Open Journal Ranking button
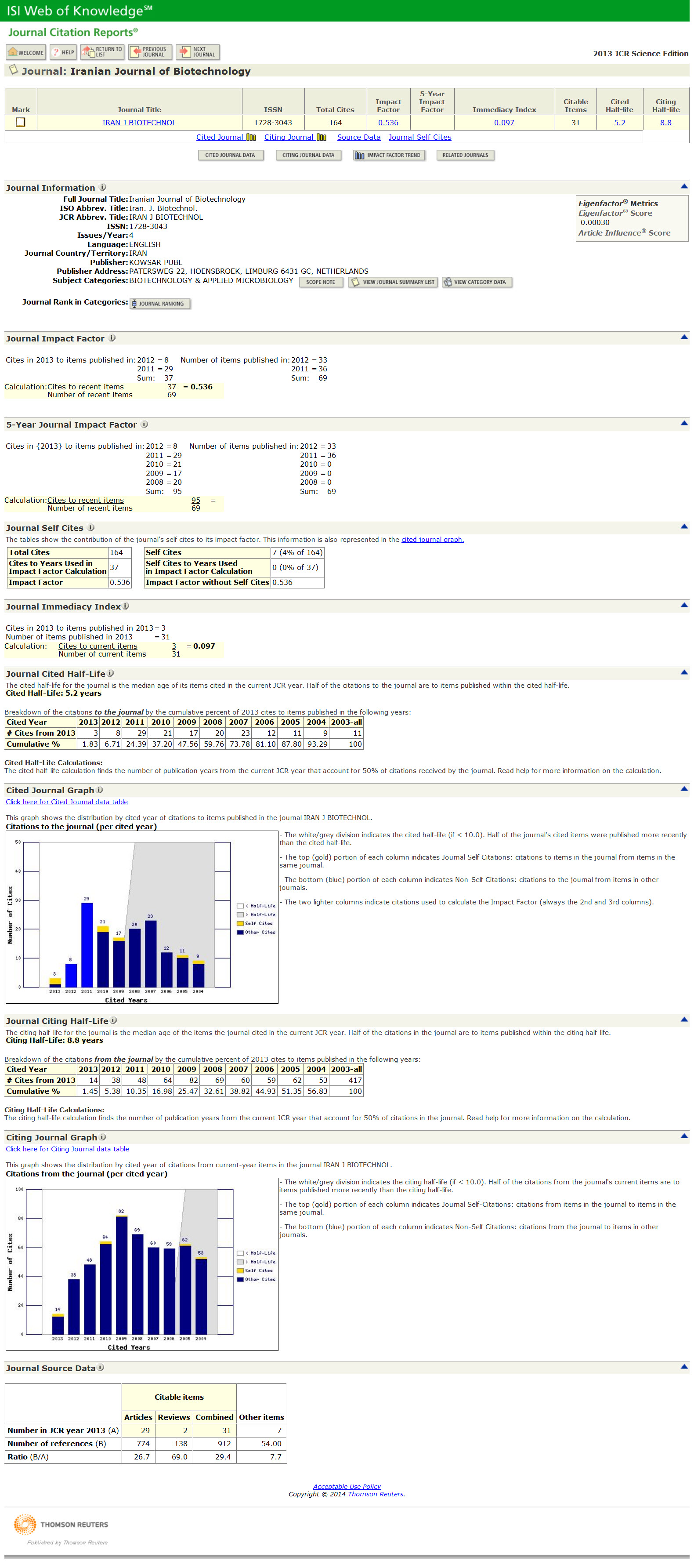Image resolution: width=694 pixels, height=1568 pixels. 160,304
